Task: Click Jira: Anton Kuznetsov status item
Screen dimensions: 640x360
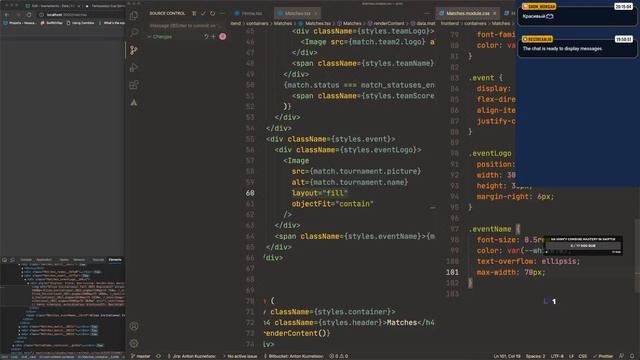Action: click(191, 356)
